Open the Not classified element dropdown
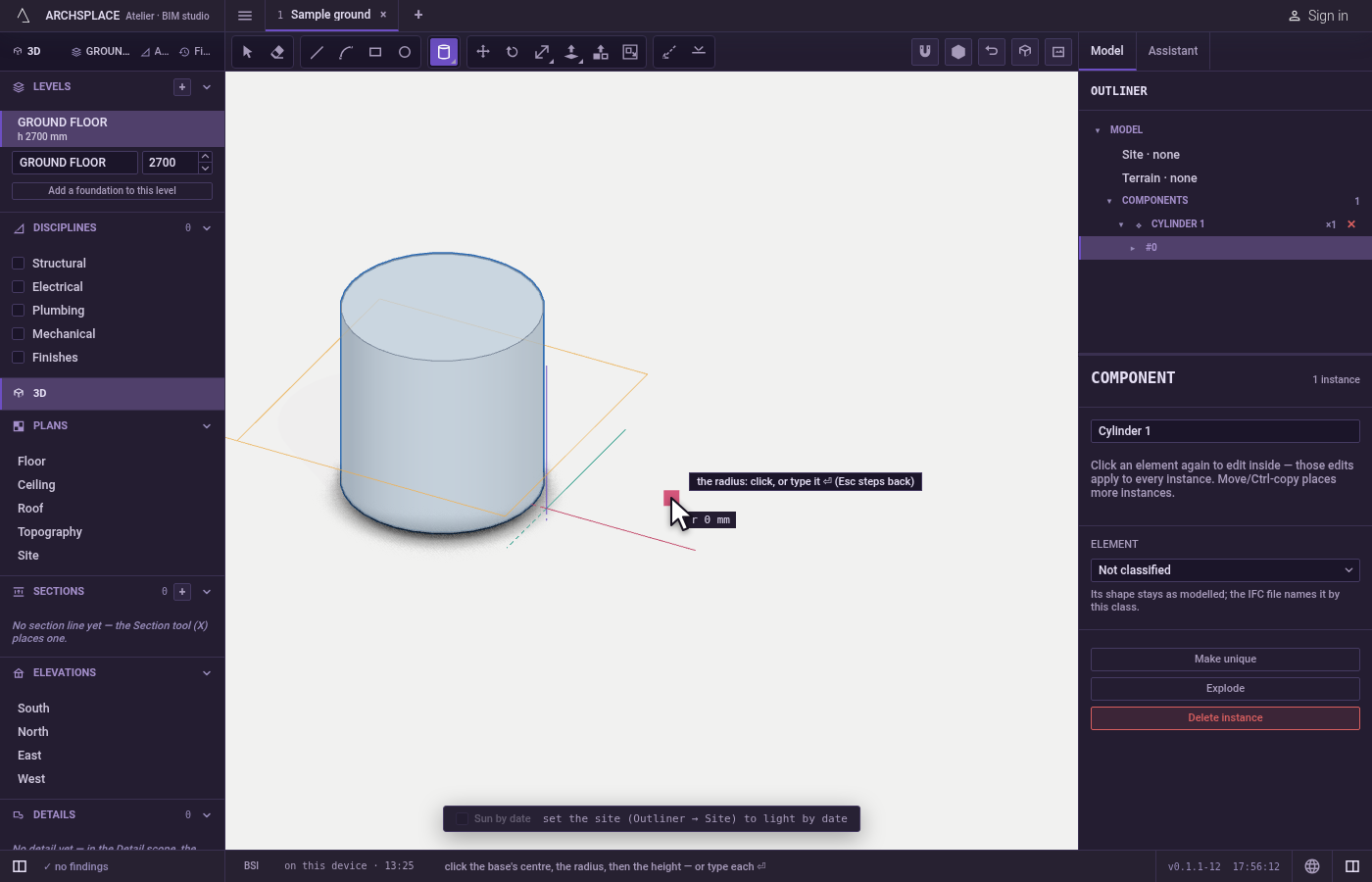 (x=1225, y=570)
